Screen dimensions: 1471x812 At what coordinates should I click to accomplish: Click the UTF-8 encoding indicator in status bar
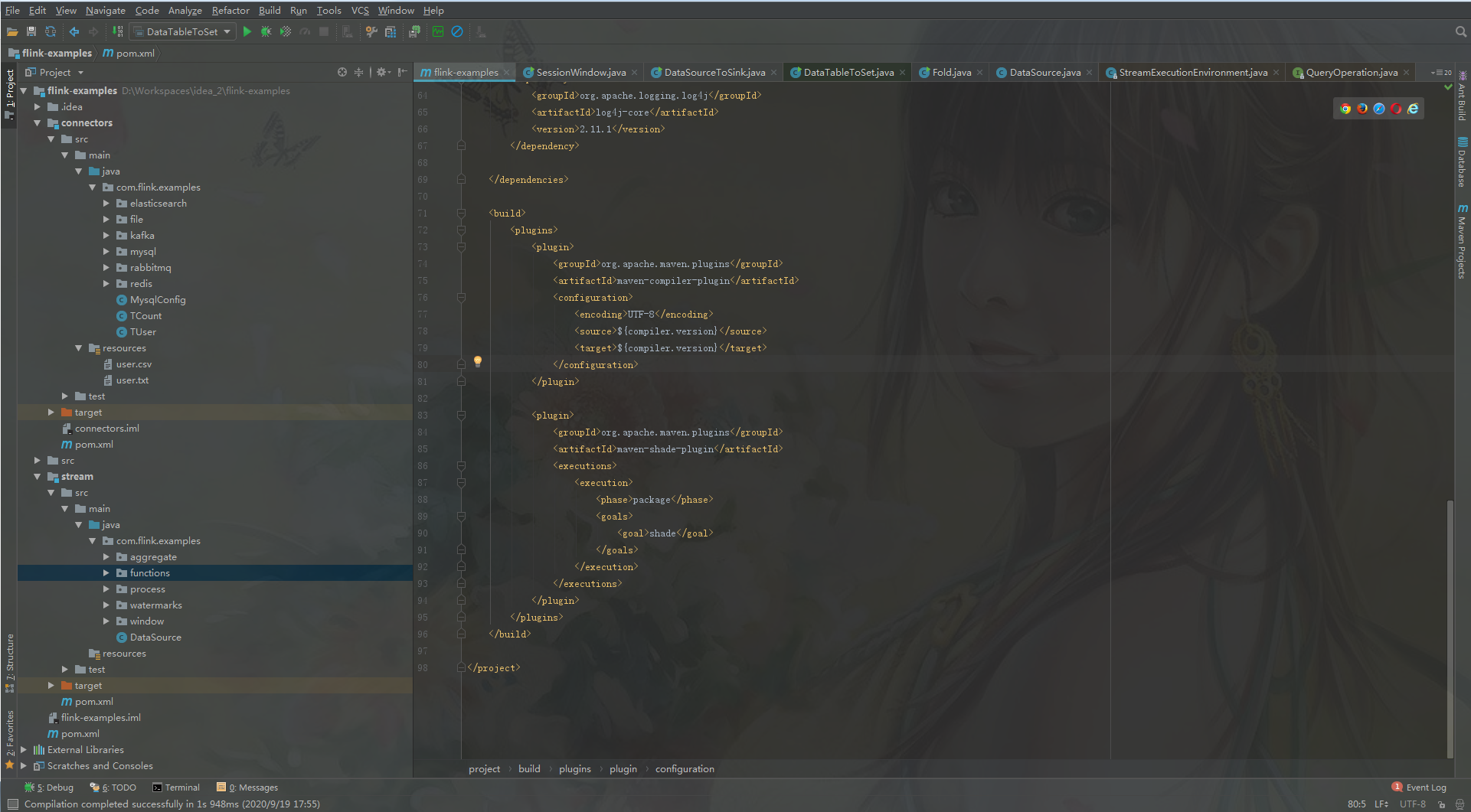click(1413, 804)
